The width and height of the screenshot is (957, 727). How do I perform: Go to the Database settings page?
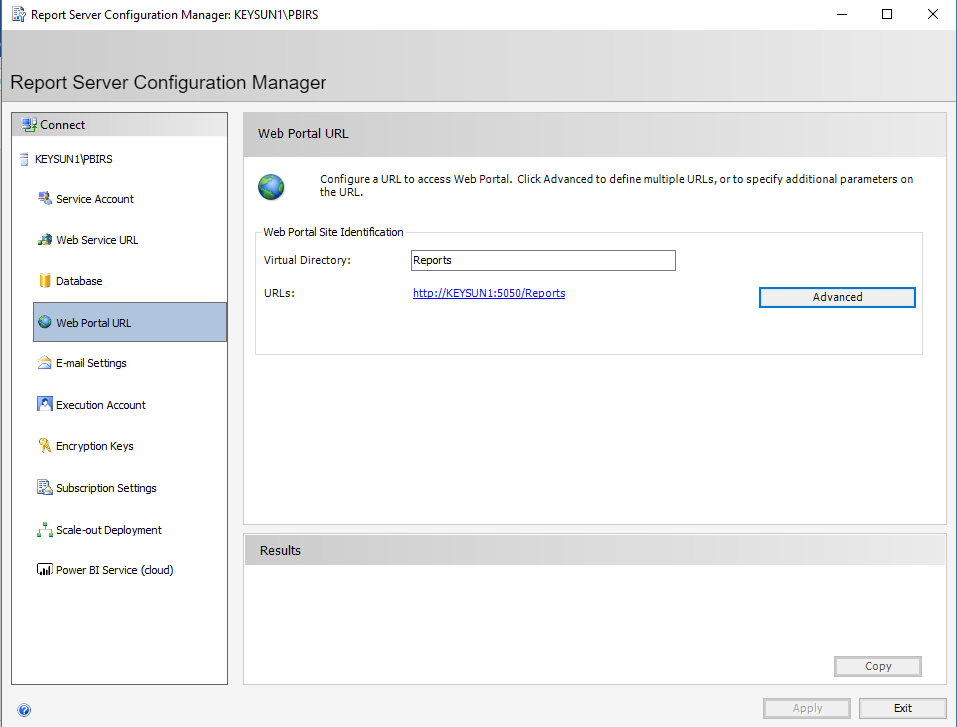(79, 281)
